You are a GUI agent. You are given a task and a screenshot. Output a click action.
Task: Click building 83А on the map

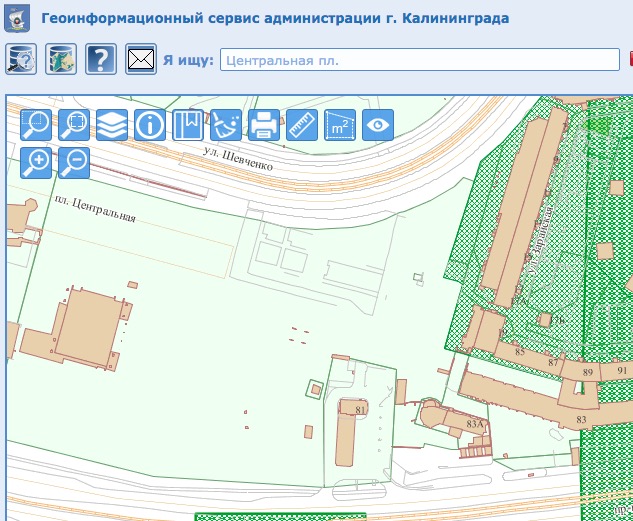[475, 424]
